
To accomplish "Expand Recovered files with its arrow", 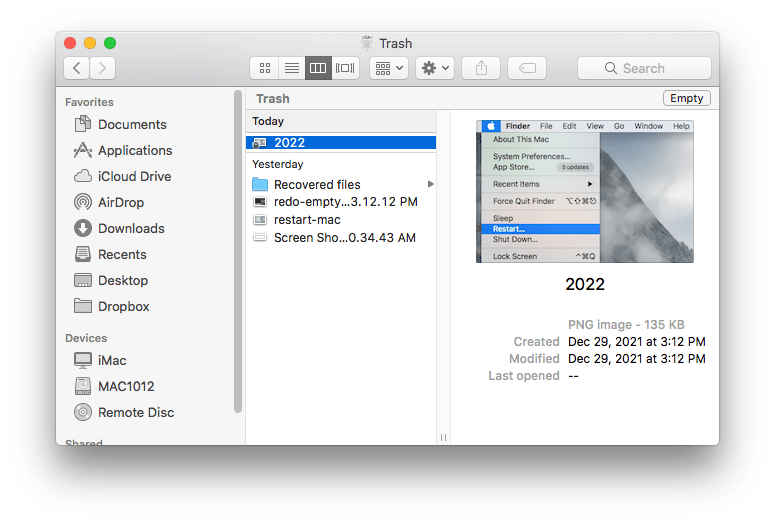I will click(x=431, y=184).
